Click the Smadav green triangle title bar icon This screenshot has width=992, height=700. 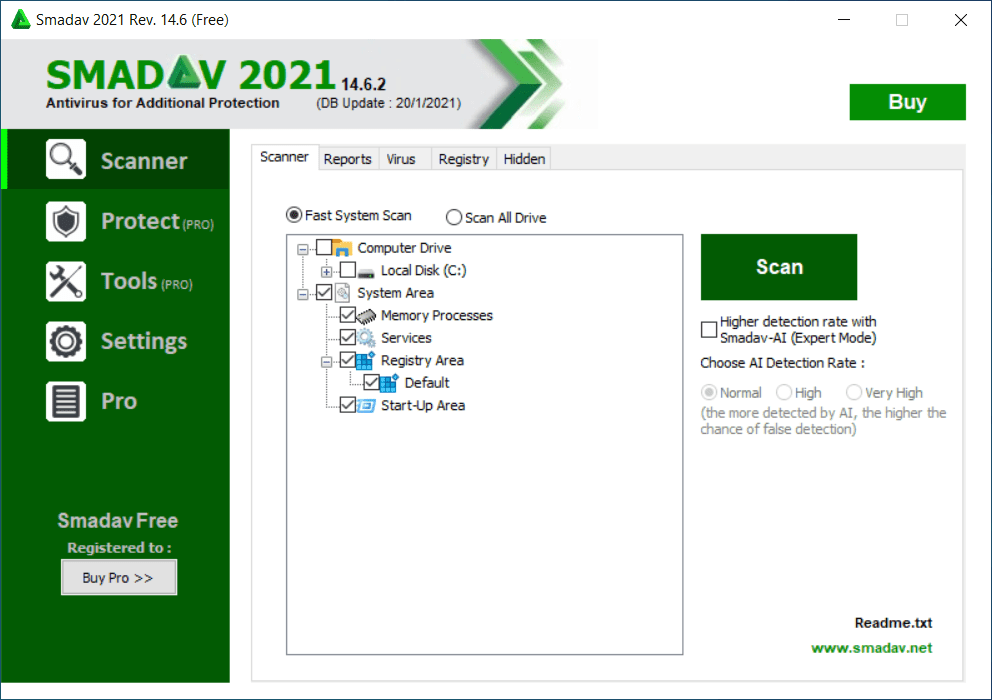tap(21, 20)
